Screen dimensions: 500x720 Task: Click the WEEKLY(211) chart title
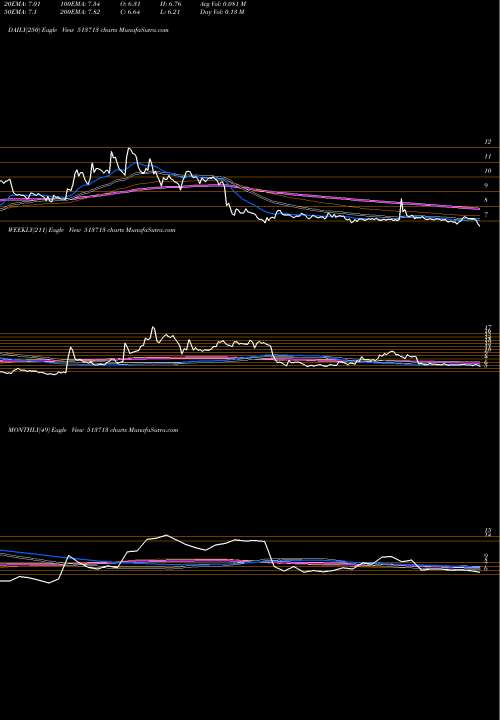pyautogui.click(x=91, y=230)
